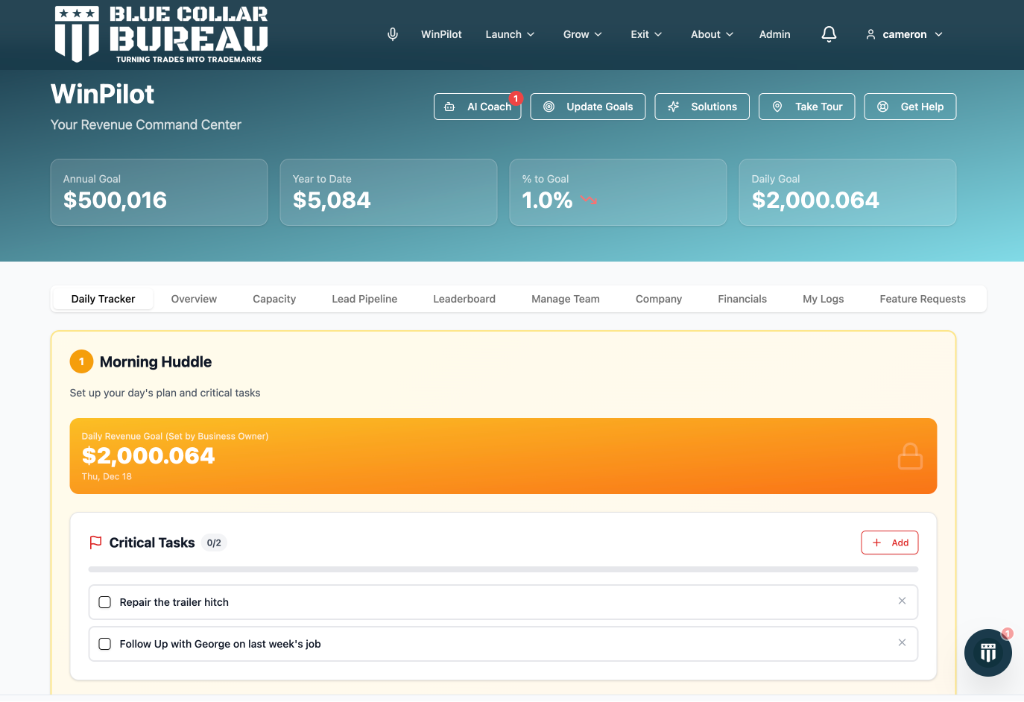Click the Year to Date $5,084 card
The height and width of the screenshot is (702, 1024).
coord(389,193)
